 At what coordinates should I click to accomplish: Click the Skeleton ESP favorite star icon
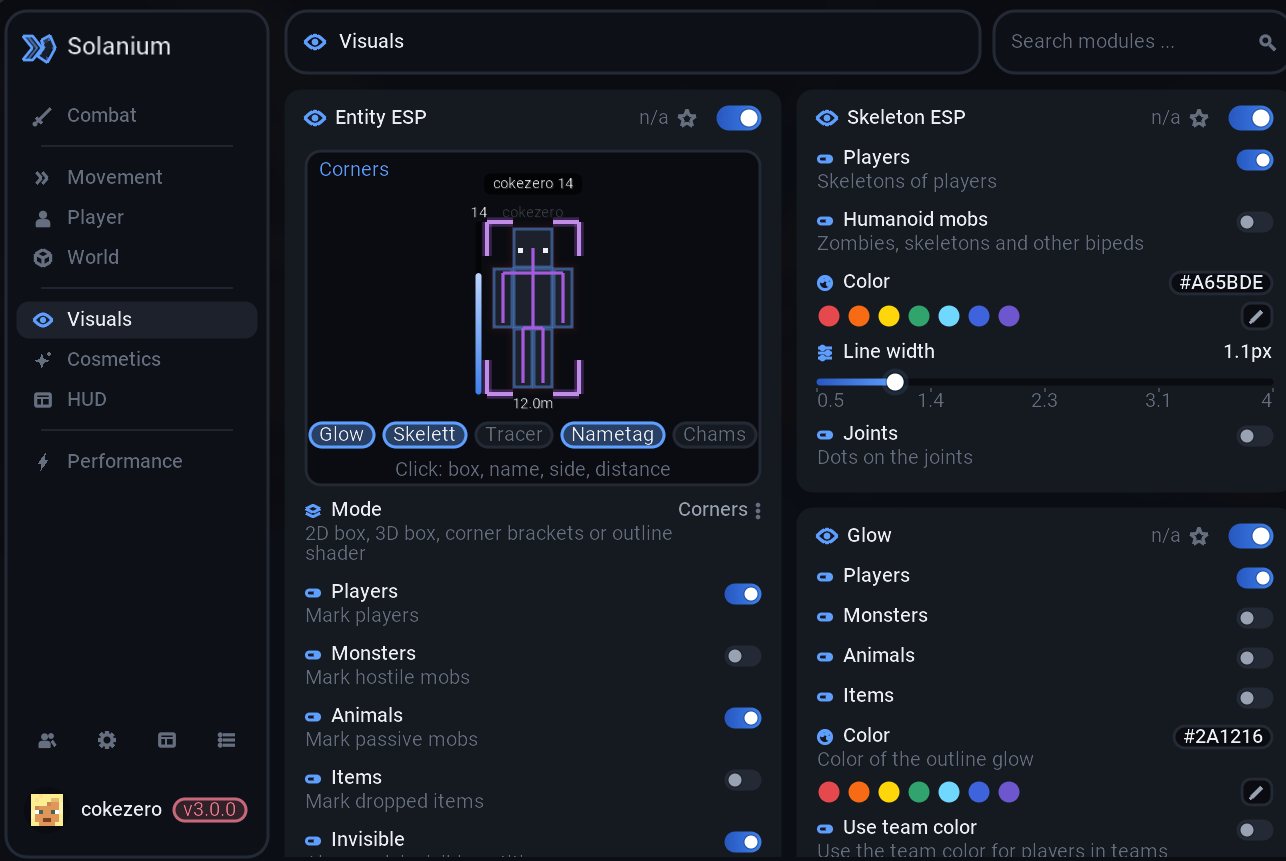(x=1199, y=118)
